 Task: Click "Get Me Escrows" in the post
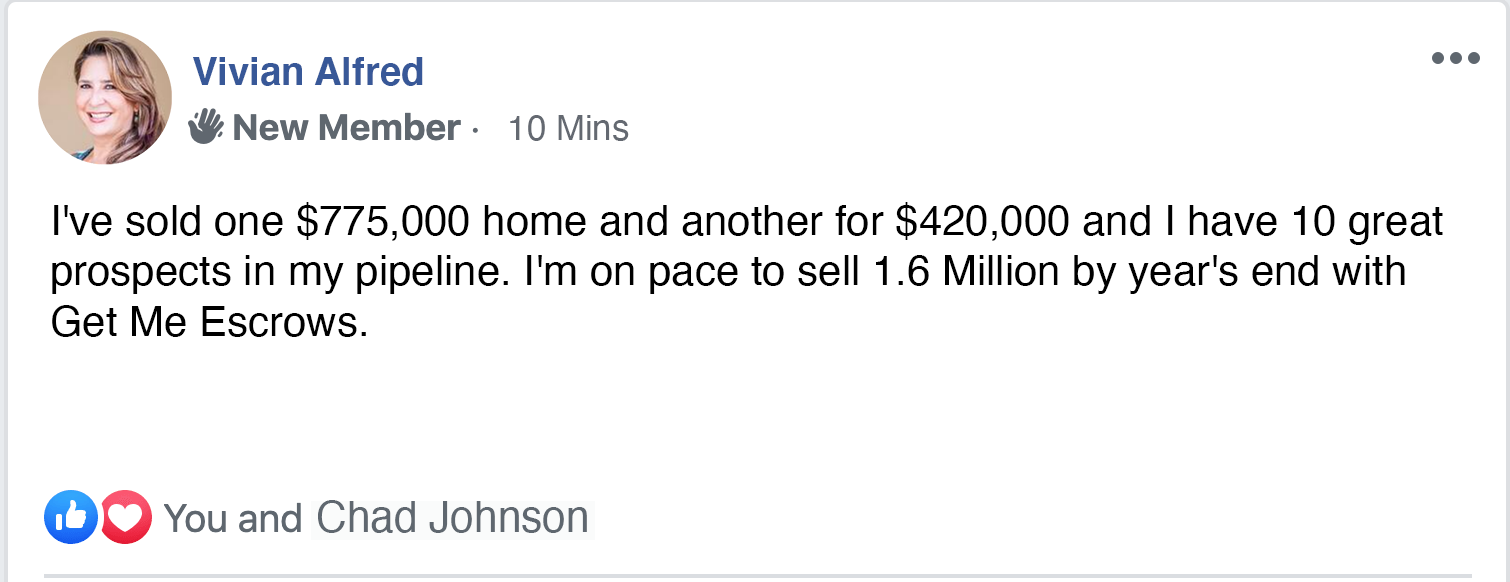(204, 324)
